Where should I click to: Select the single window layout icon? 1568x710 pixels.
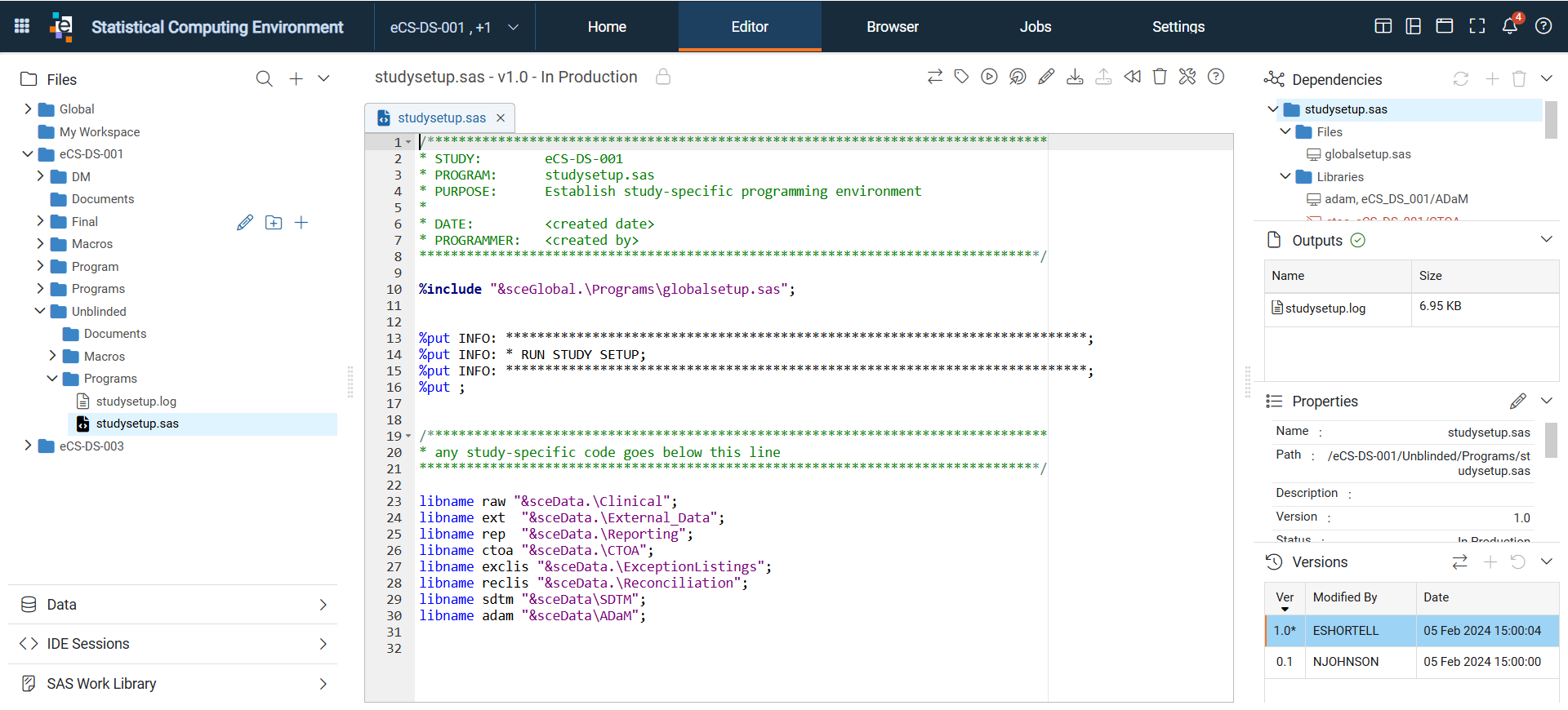pyautogui.click(x=1445, y=26)
